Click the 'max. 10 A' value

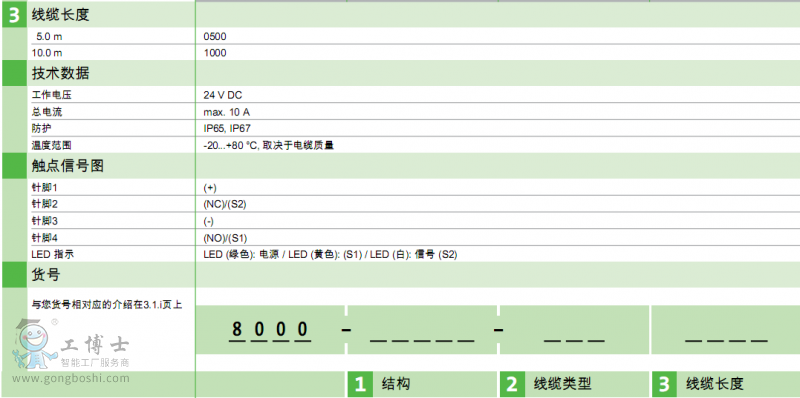pos(226,112)
